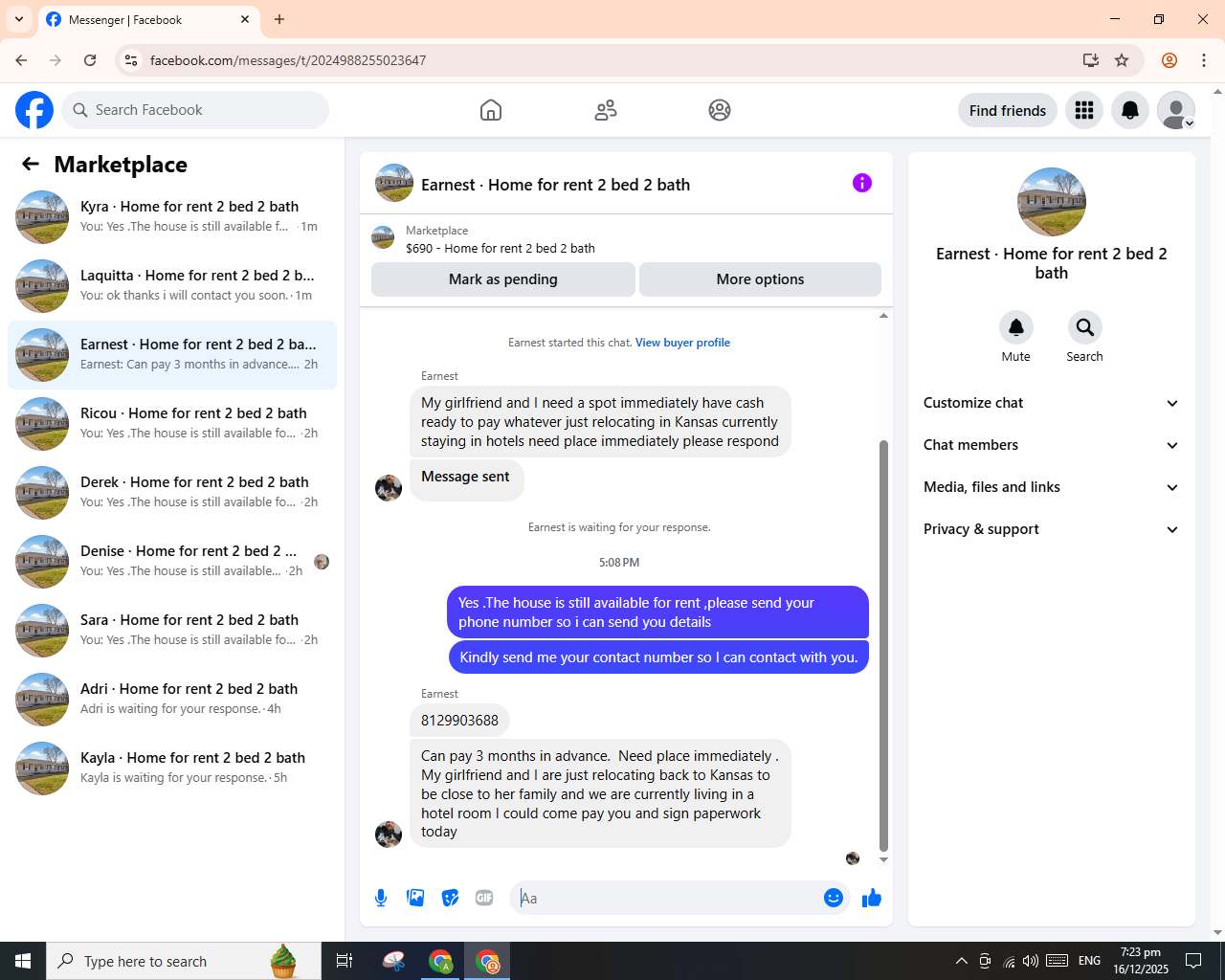Open the Windows notification center icon
Viewport: 1225px width, 980px height.
pyautogui.click(x=1193, y=961)
